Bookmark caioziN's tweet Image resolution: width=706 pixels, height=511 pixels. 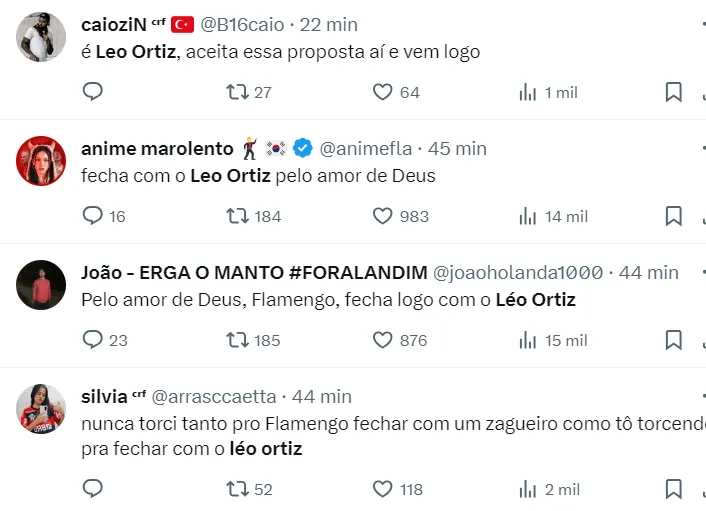pyautogui.click(x=673, y=92)
